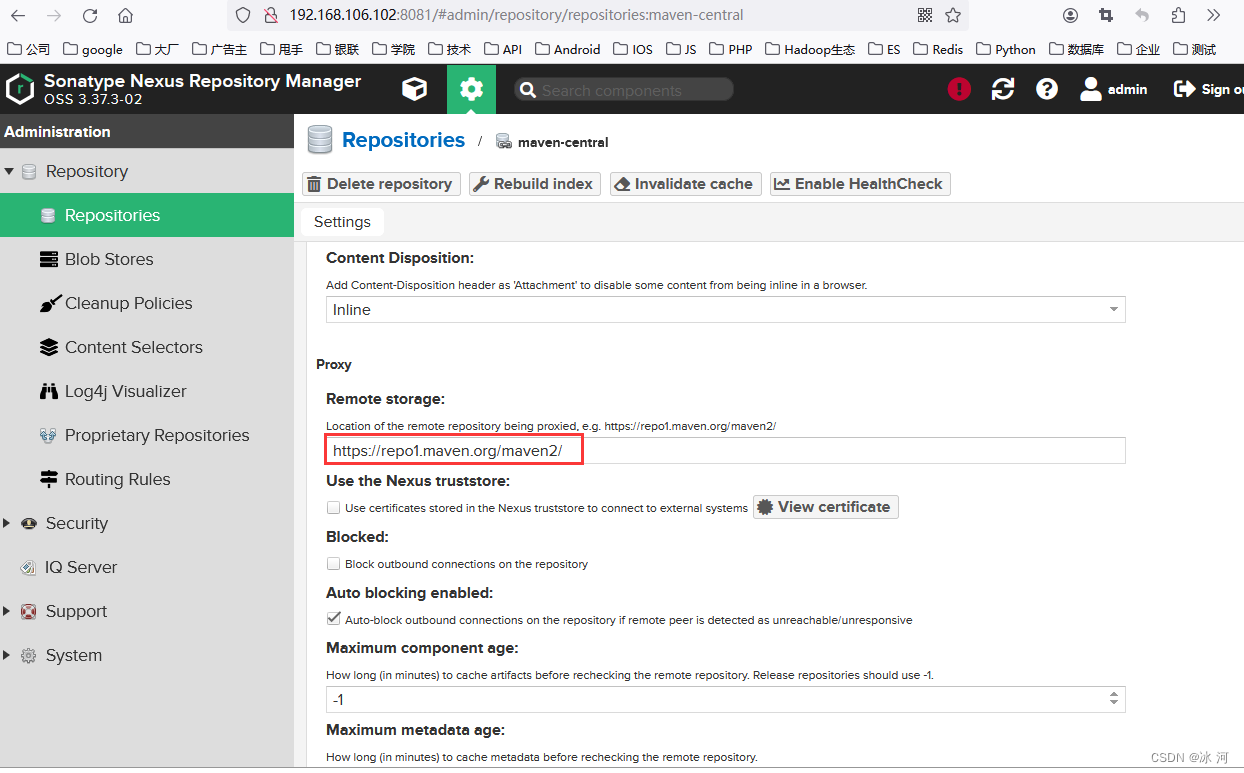
Task: Click the browser account icon in toolbar
Action: (1070, 15)
